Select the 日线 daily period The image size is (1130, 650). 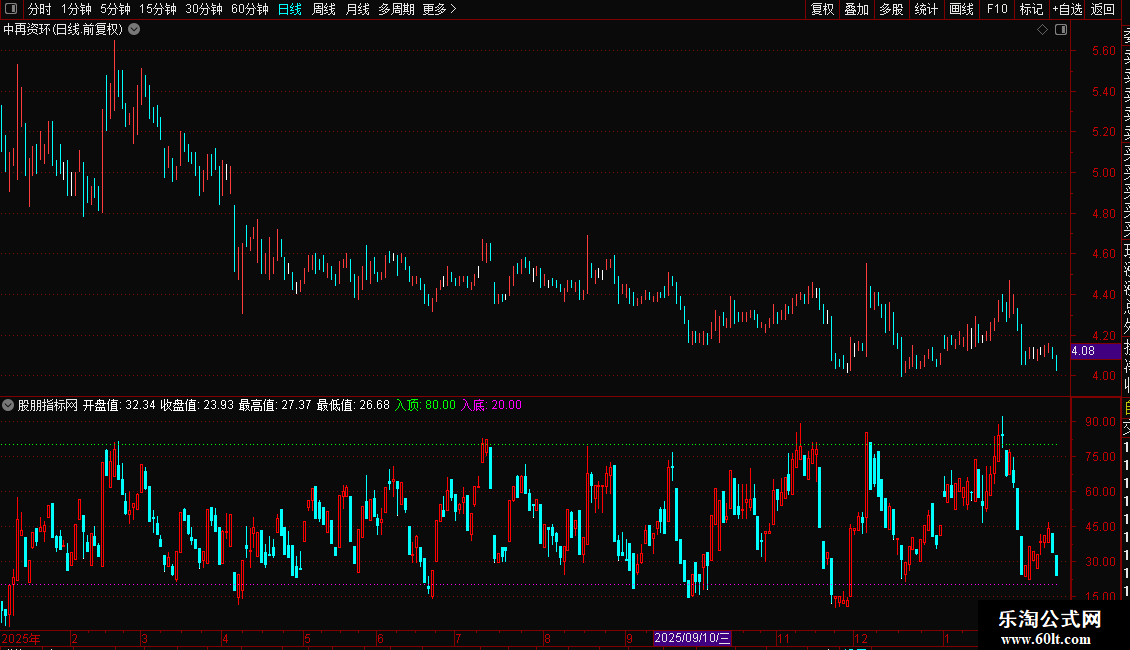pyautogui.click(x=290, y=9)
